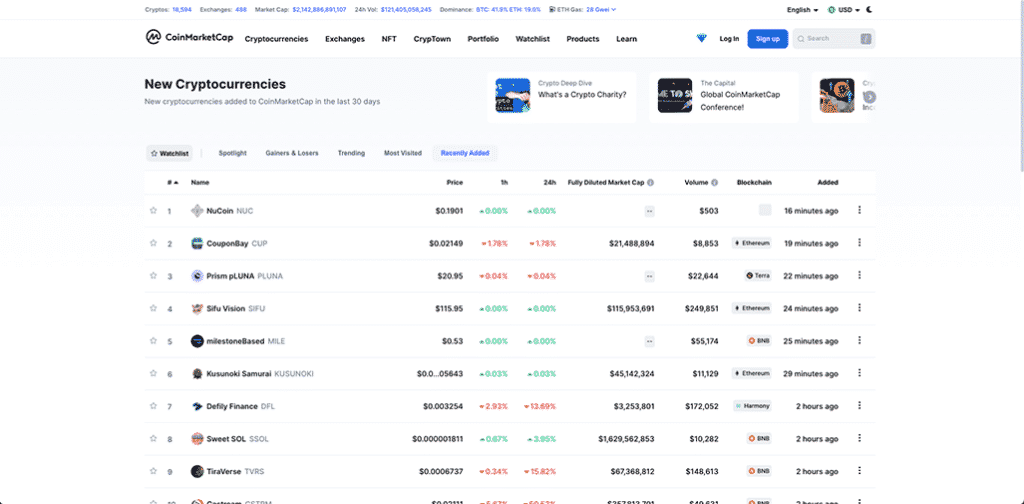Open the Cryptocurrencies menu

point(276,39)
